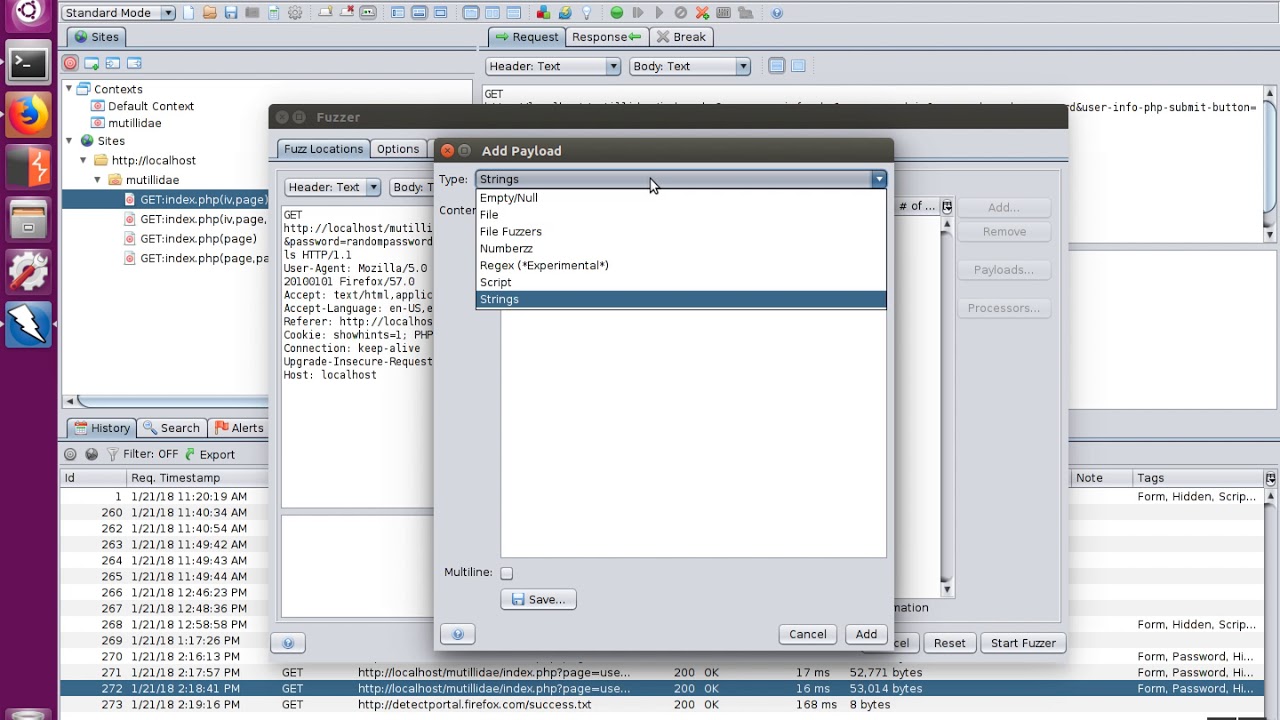Open the Standard Mode dropdown
The width and height of the screenshot is (1280, 720).
(118, 13)
